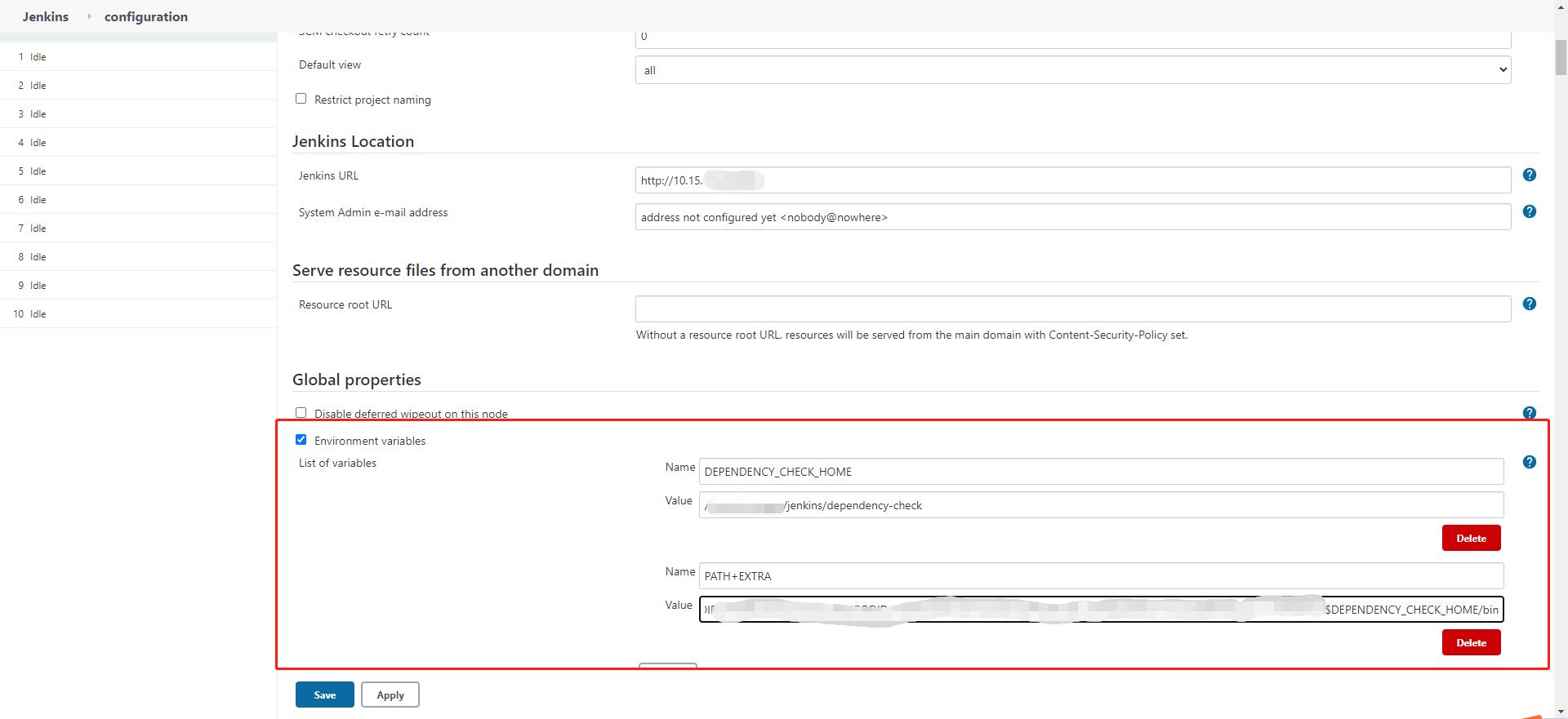Delete the PATH+EXTRA variable
The image size is (1568, 719).
[x=1471, y=642]
